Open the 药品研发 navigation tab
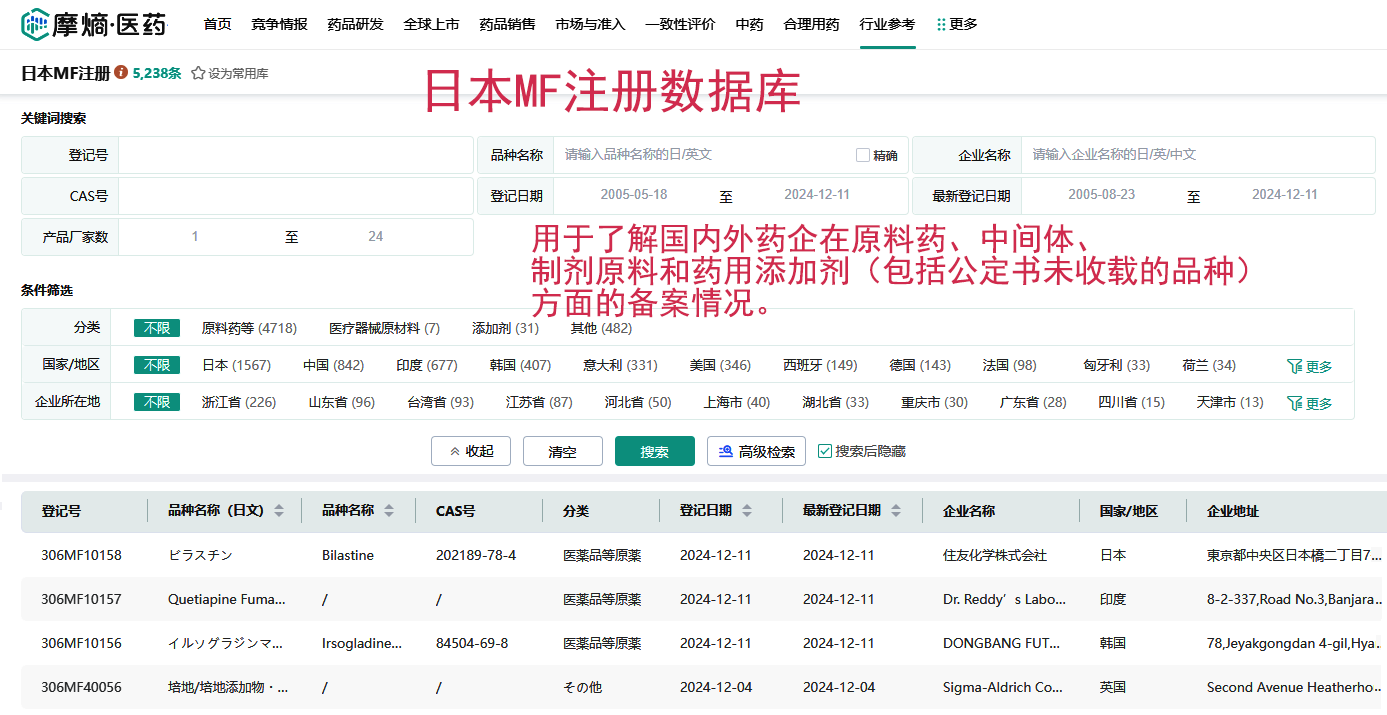The image size is (1387, 715). [x=355, y=25]
